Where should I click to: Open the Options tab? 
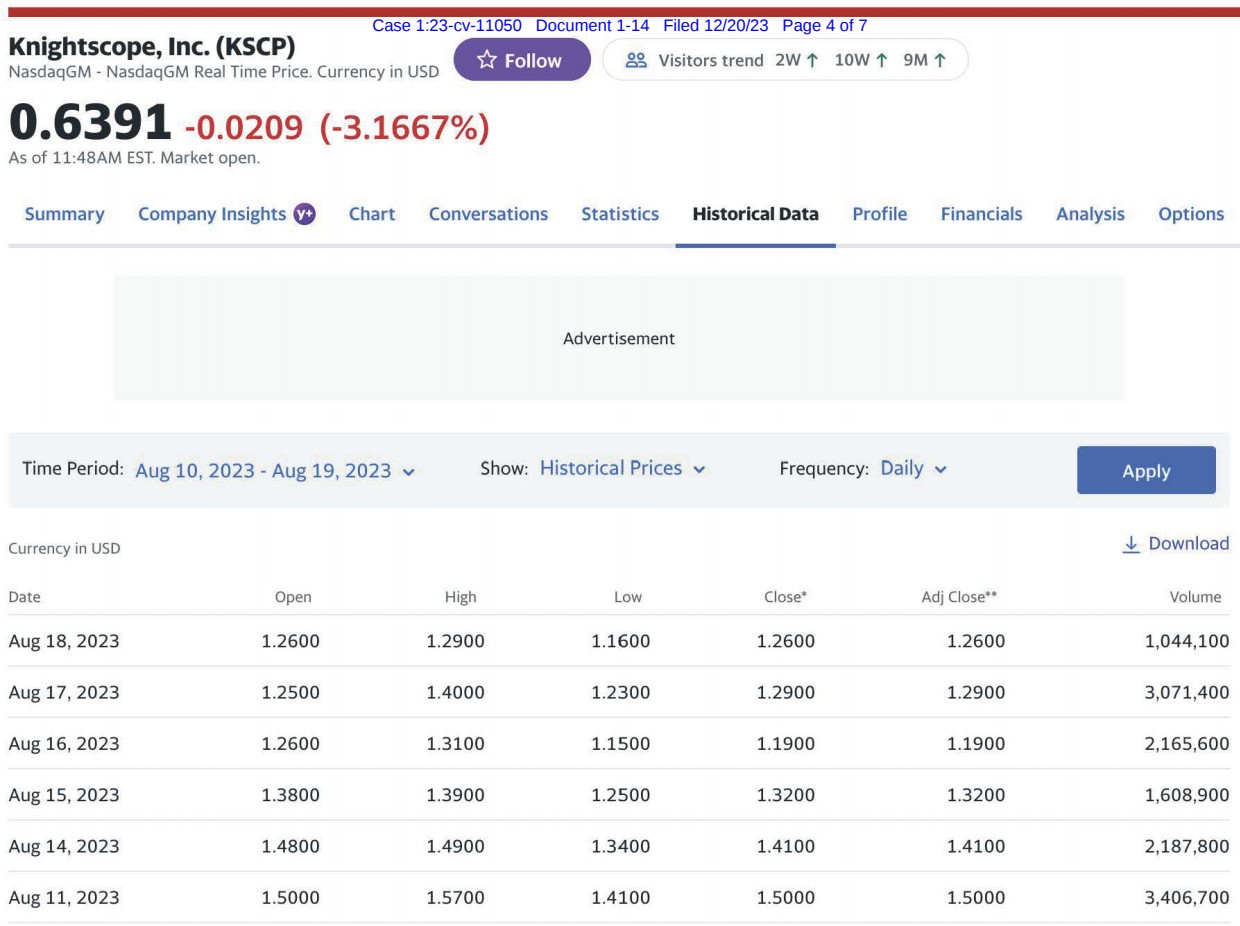click(x=1191, y=214)
